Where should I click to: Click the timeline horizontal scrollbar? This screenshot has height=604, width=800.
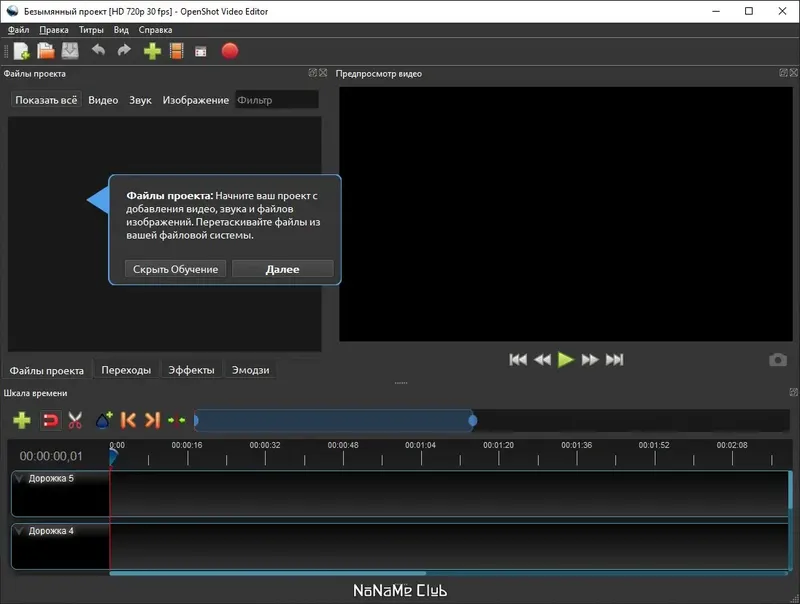point(267,573)
